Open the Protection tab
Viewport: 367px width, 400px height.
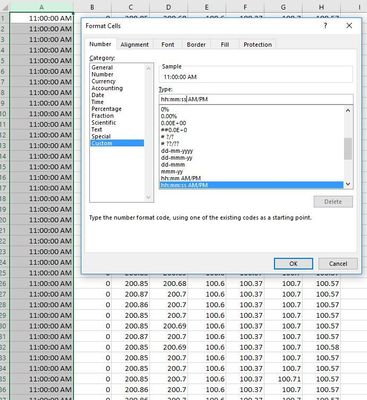tap(257, 44)
